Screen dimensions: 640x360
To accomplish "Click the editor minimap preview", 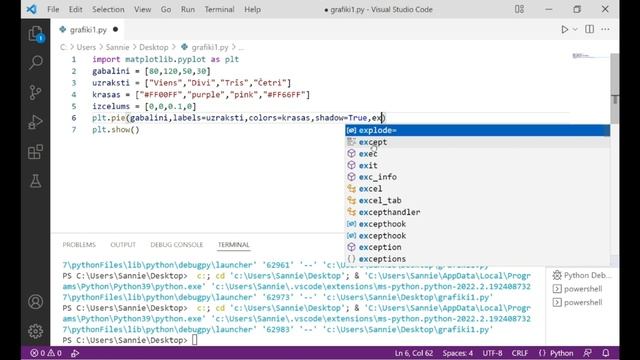I will click(x=590, y=56).
